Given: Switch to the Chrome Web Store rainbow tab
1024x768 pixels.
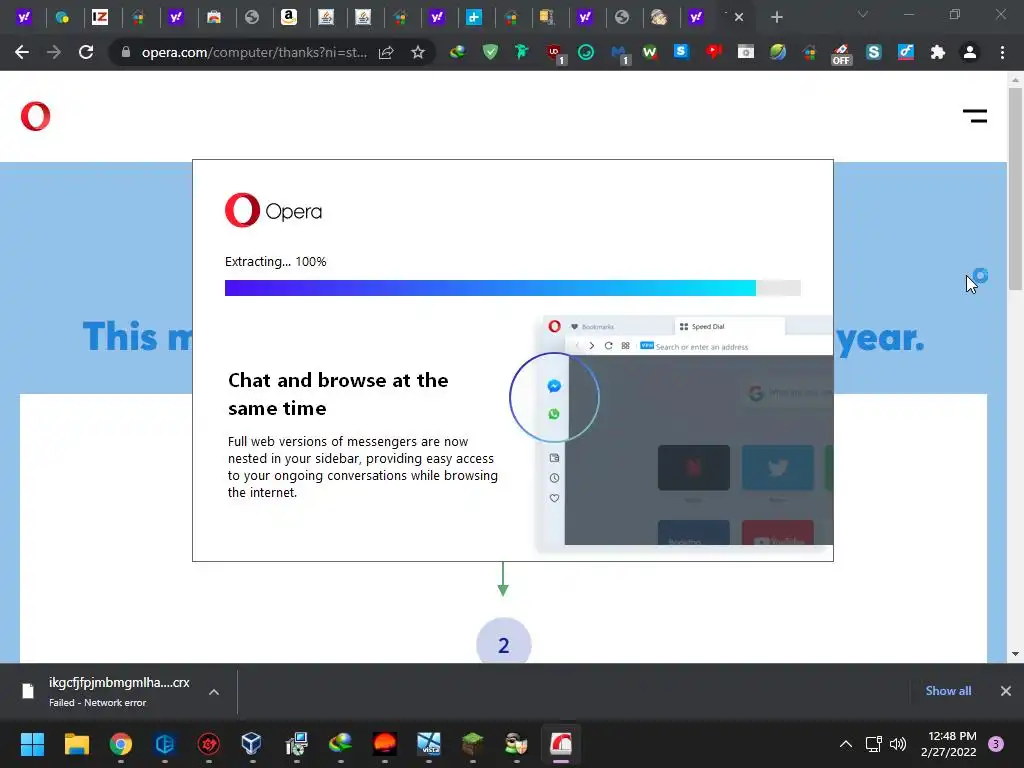Looking at the screenshot, I should click(x=214, y=17).
